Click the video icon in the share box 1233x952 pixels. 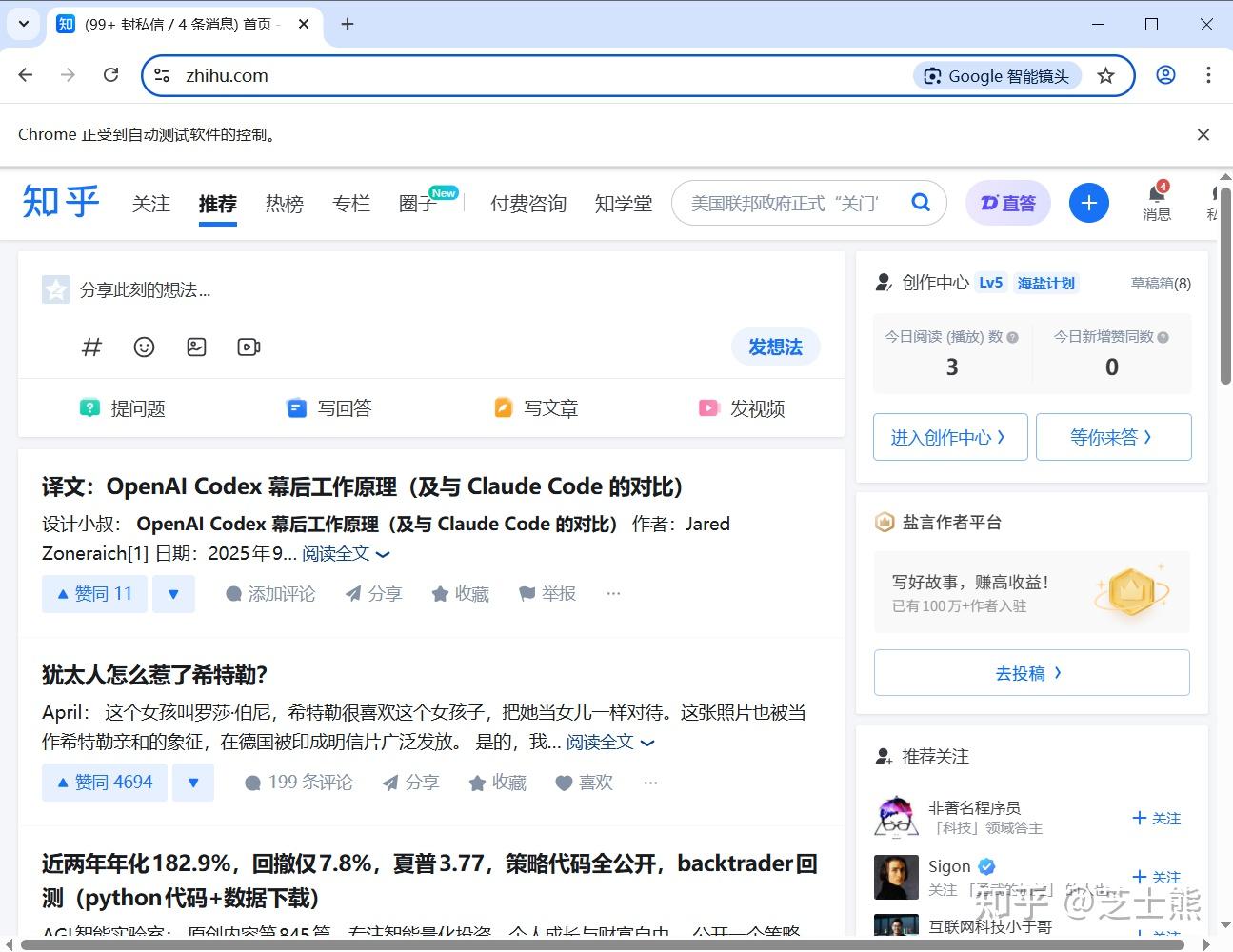249,347
